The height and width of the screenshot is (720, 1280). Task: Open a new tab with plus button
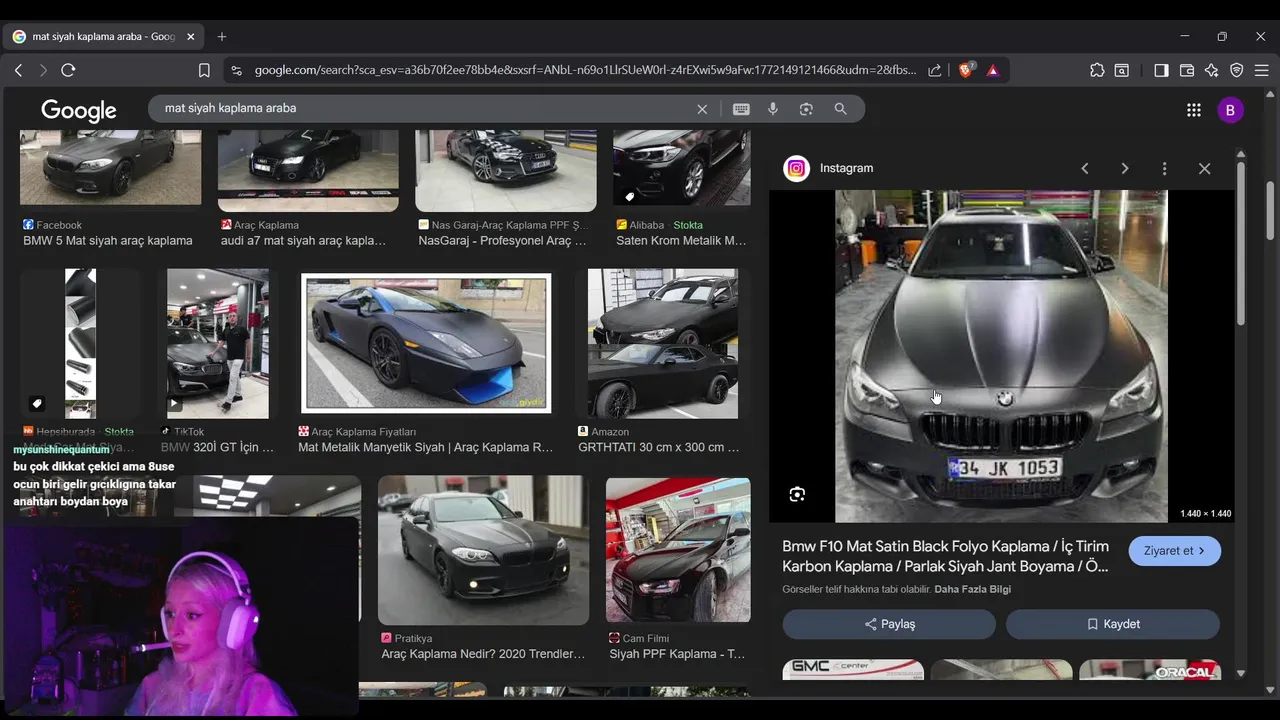(222, 36)
